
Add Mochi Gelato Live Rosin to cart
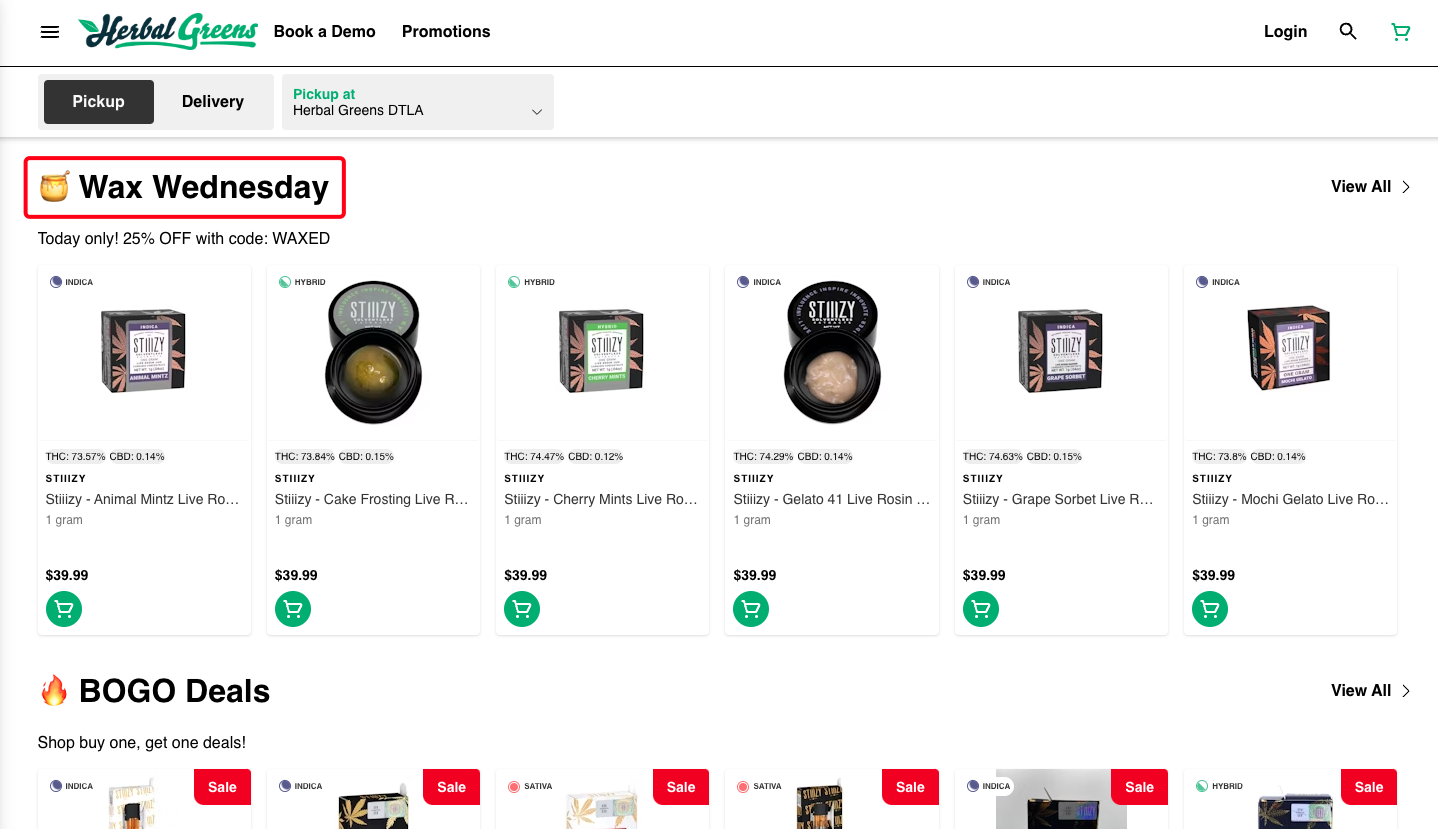1210,609
